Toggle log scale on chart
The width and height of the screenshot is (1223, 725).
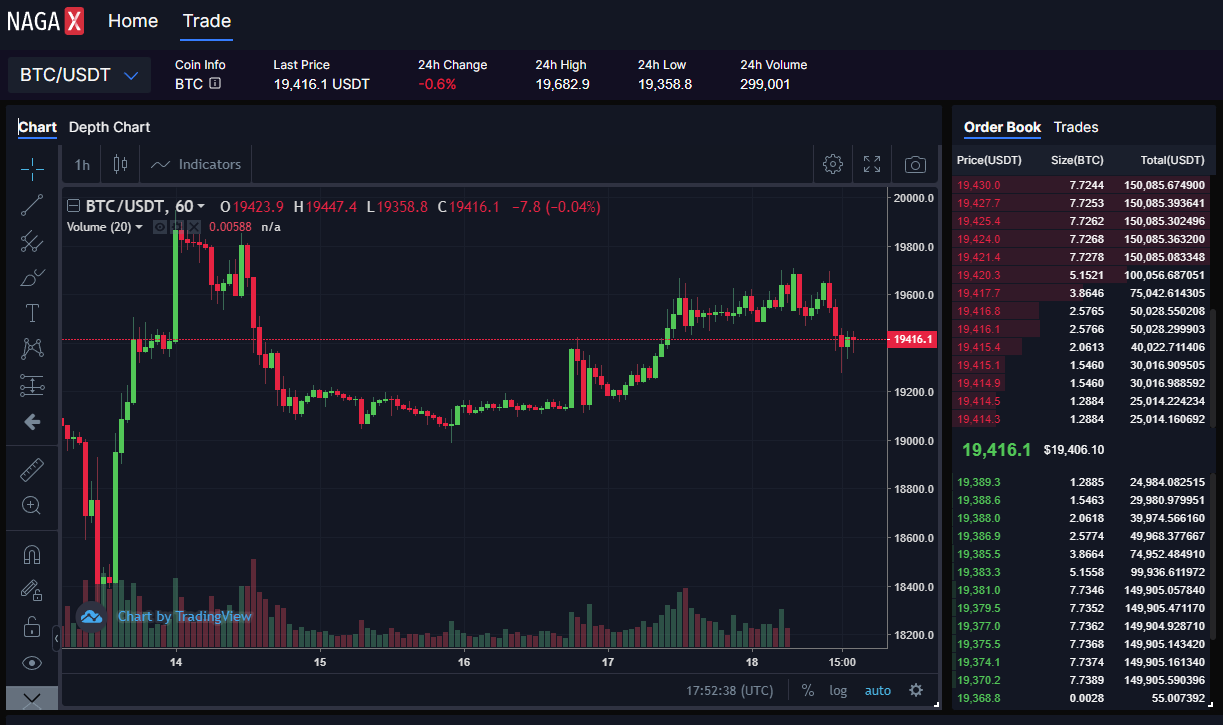click(838, 690)
